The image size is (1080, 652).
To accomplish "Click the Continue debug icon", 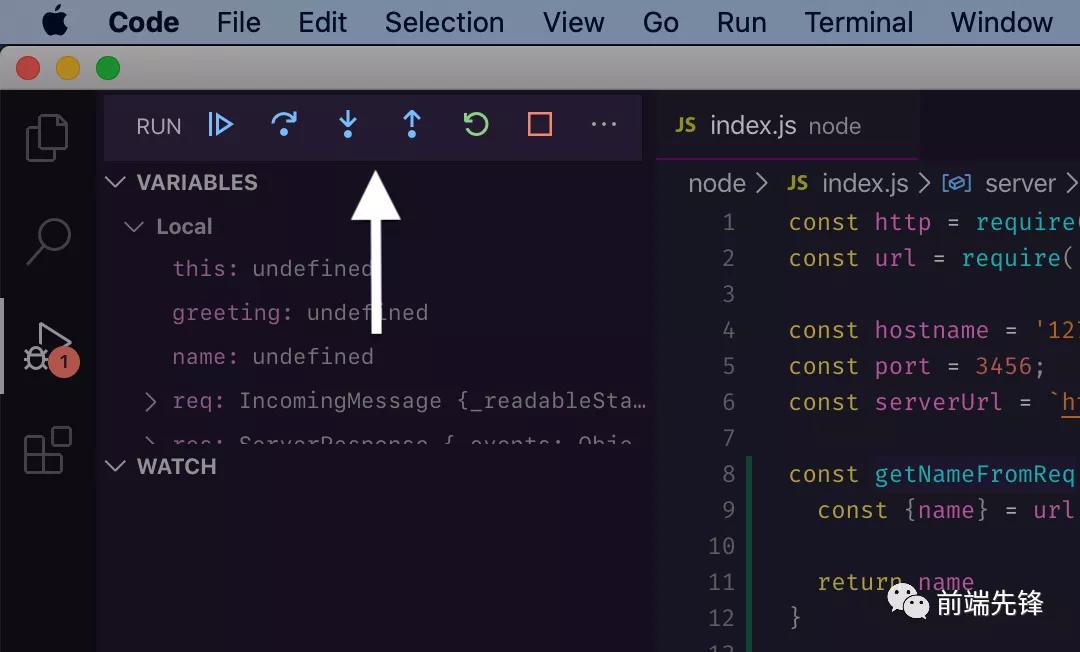I will coord(221,125).
